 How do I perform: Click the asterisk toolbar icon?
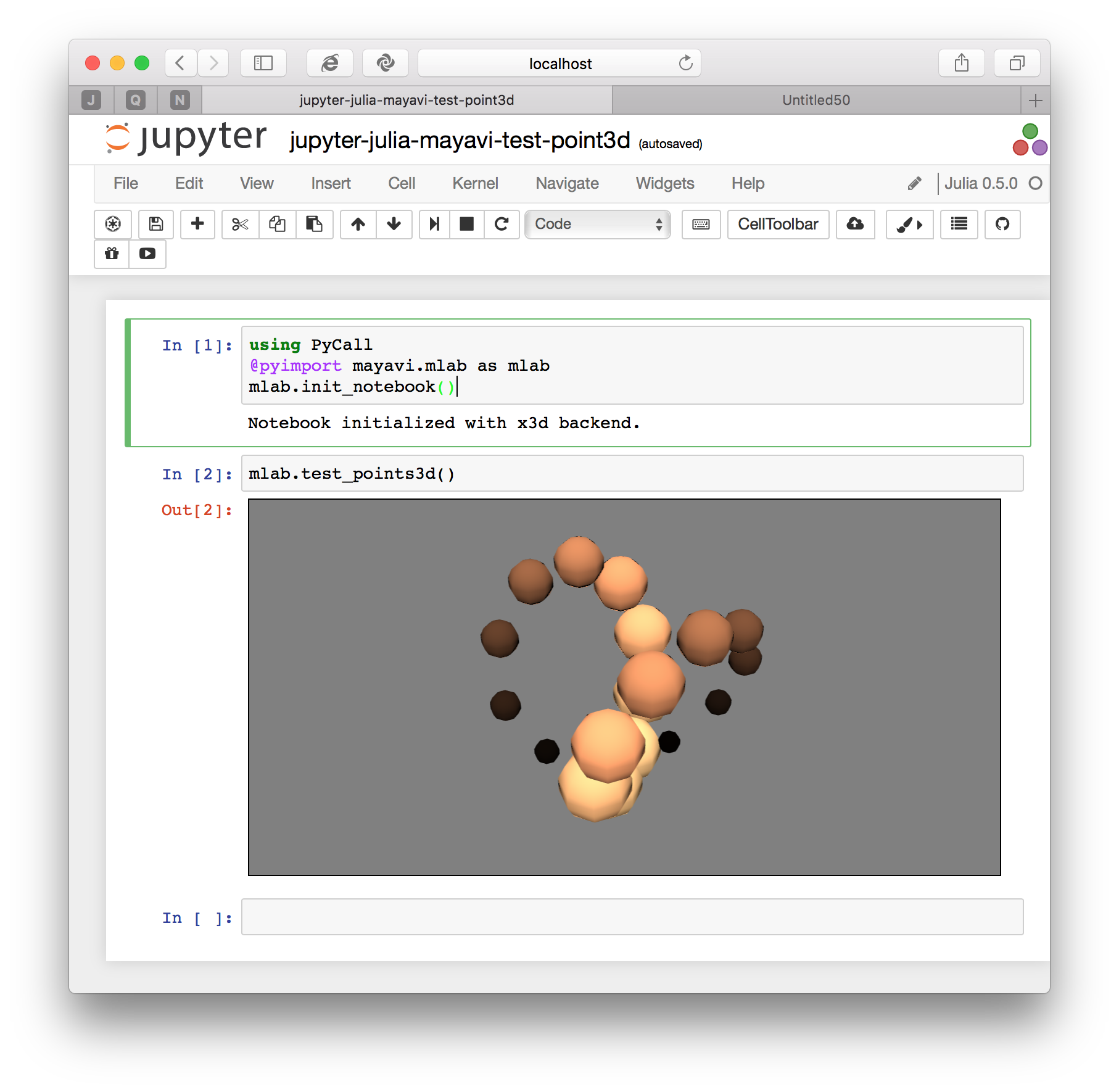113,224
